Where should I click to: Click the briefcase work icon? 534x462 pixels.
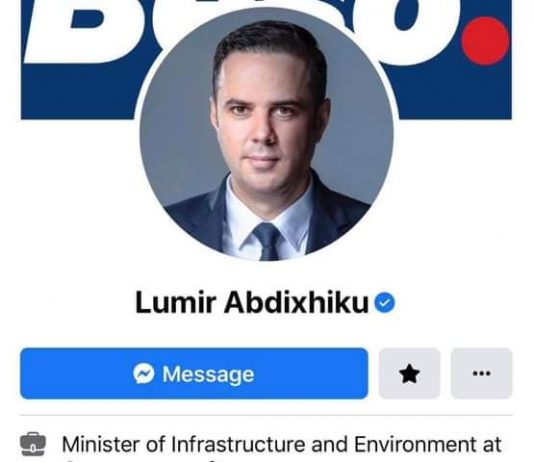[x=33, y=444]
